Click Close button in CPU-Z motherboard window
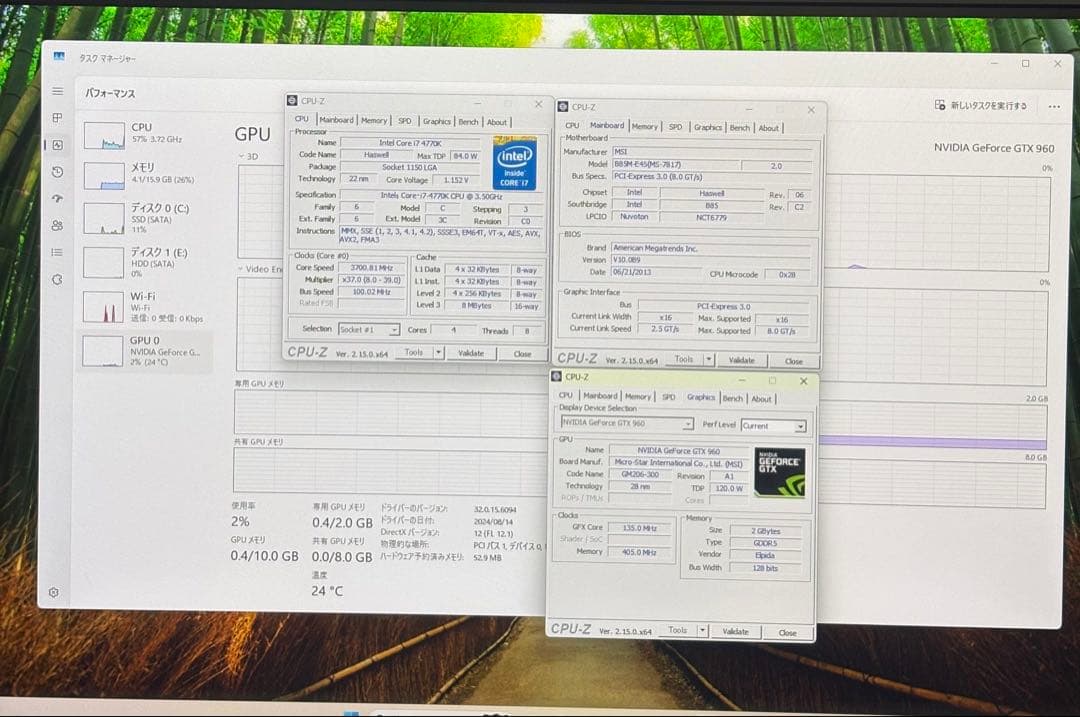Viewport: 1080px width, 717px height. tap(793, 361)
